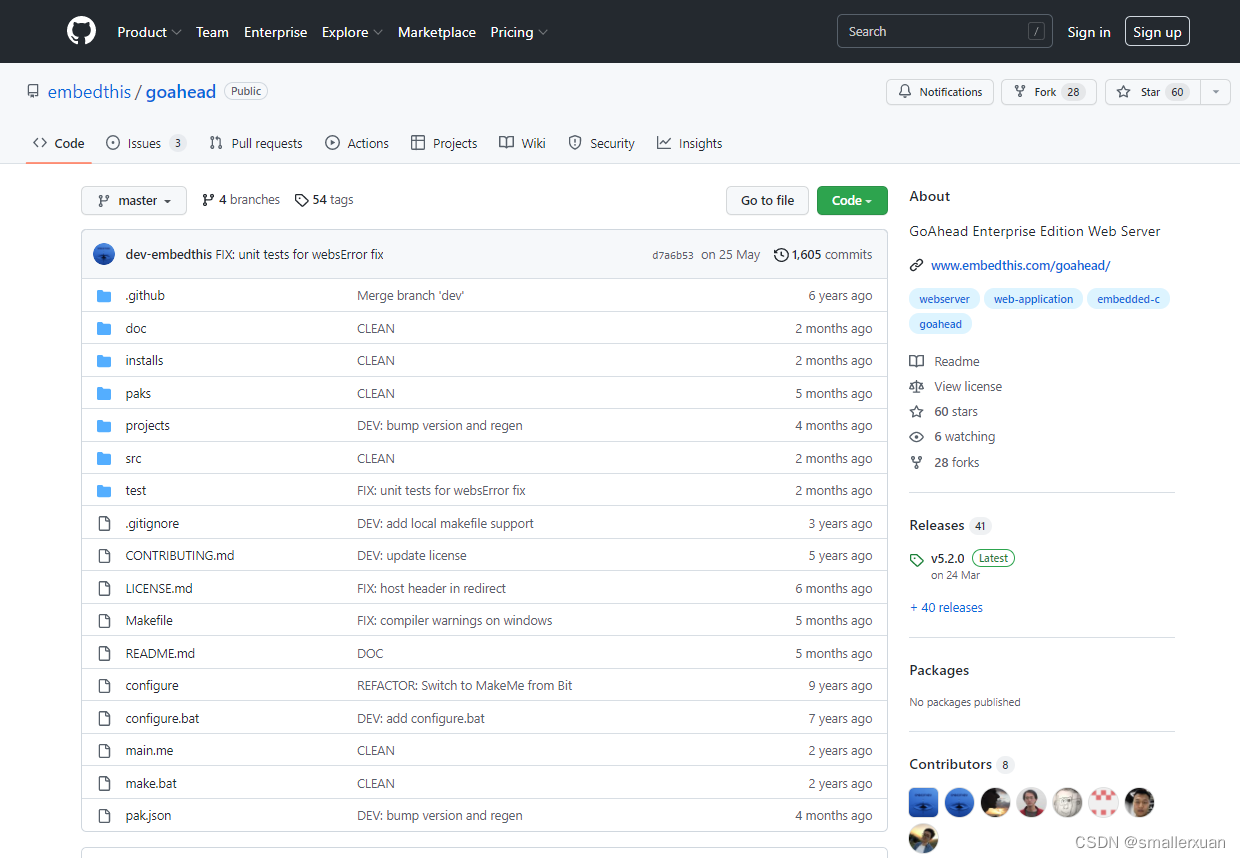The height and width of the screenshot is (858, 1240).
Task: Click commit hash d7a6b53
Action: pos(673,255)
